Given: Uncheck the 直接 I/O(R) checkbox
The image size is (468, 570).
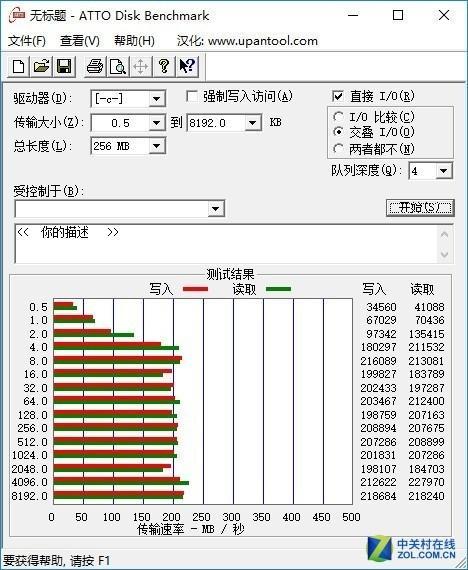Looking at the screenshot, I should point(338,96).
